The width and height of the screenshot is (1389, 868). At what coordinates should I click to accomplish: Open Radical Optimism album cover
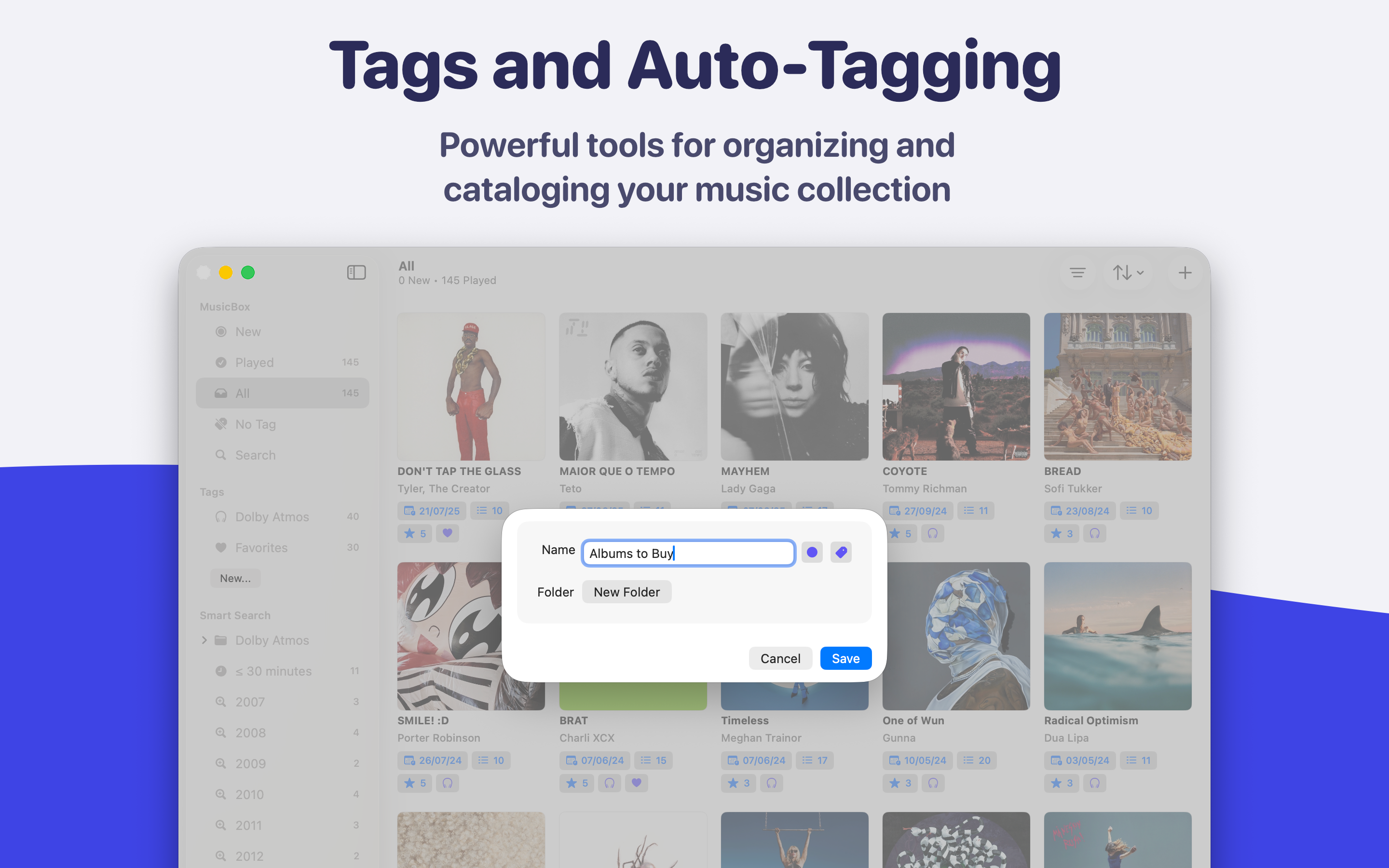(x=1117, y=636)
